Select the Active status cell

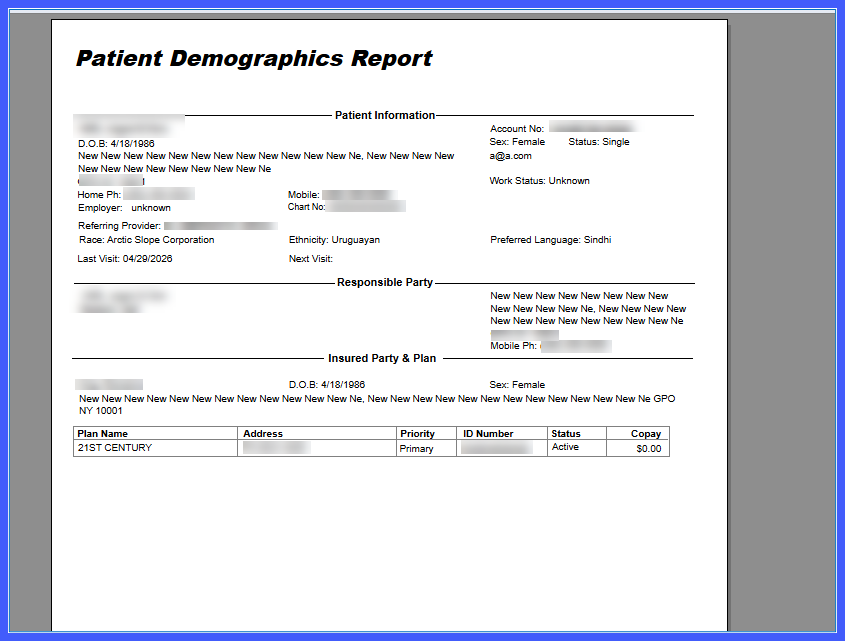tap(565, 447)
